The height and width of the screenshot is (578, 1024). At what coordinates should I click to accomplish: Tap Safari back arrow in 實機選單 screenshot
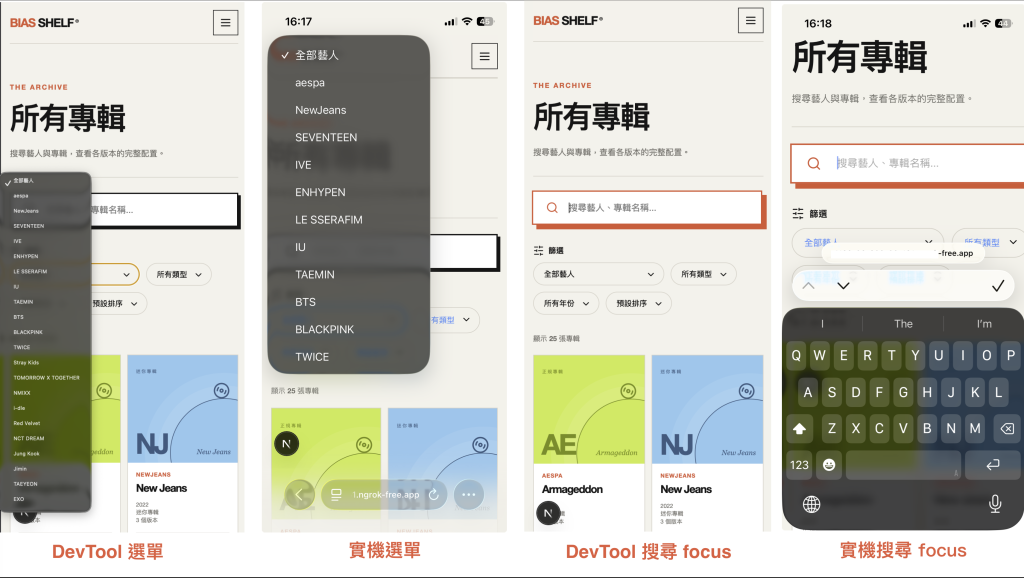299,494
